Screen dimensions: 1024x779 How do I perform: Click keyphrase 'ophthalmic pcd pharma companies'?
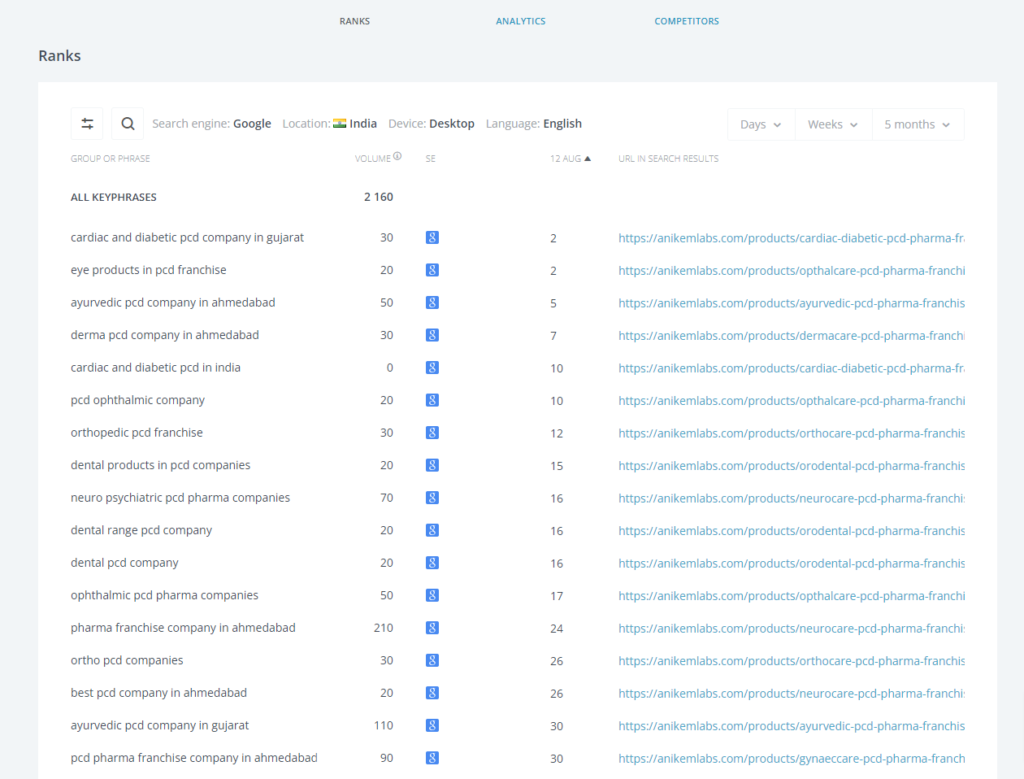pos(165,596)
